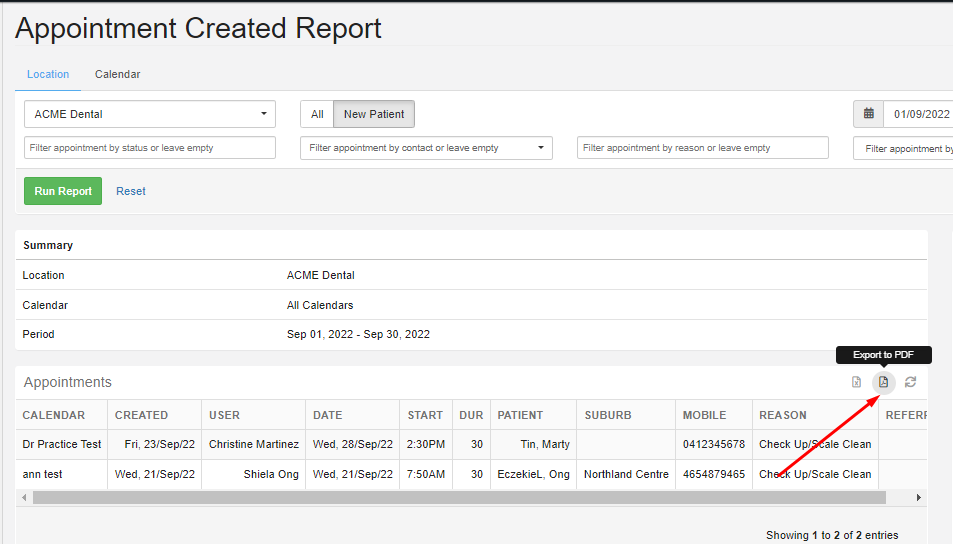
Task: Click the 01/09/2022 date field
Action: click(x=918, y=114)
